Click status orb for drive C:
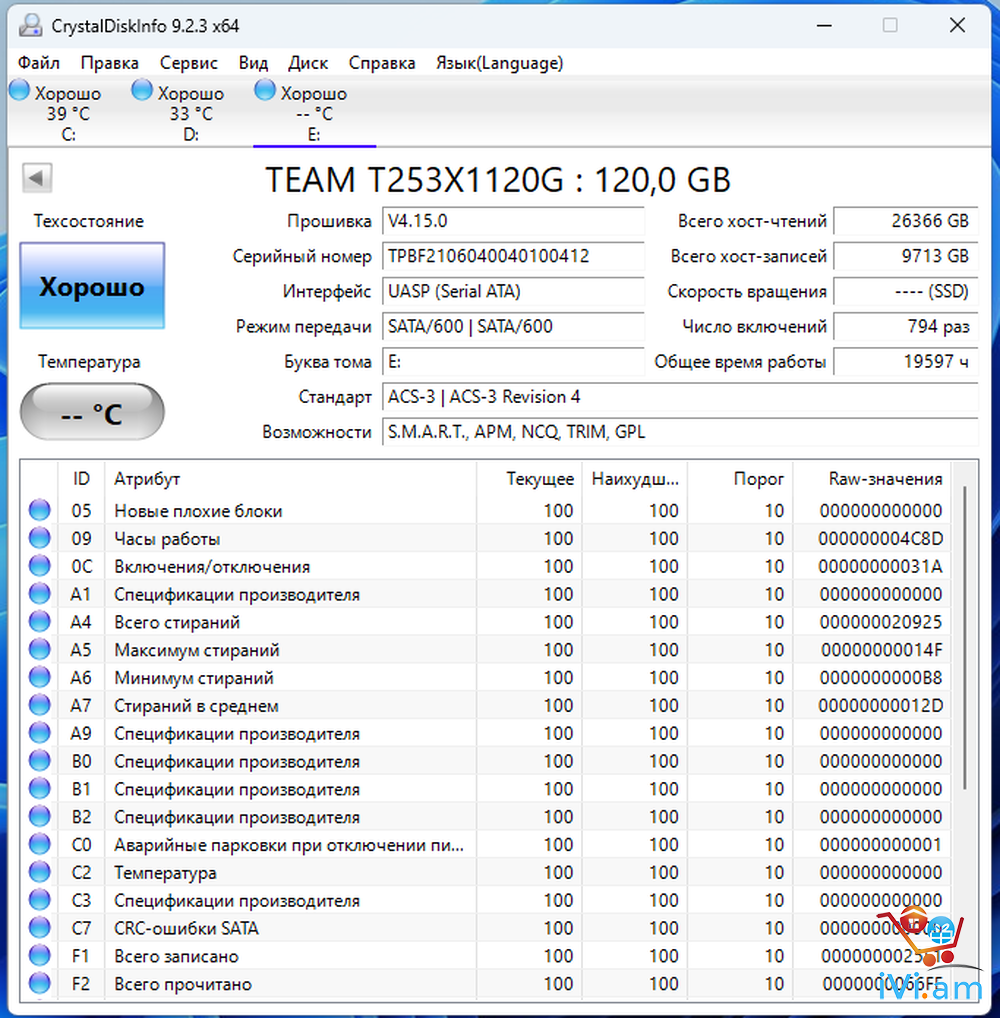Screen dimensions: 1000x1018 coord(19,90)
